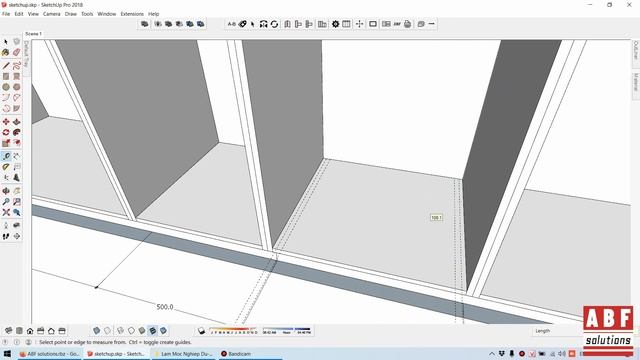Click the ABF label tag icon

click(242, 24)
